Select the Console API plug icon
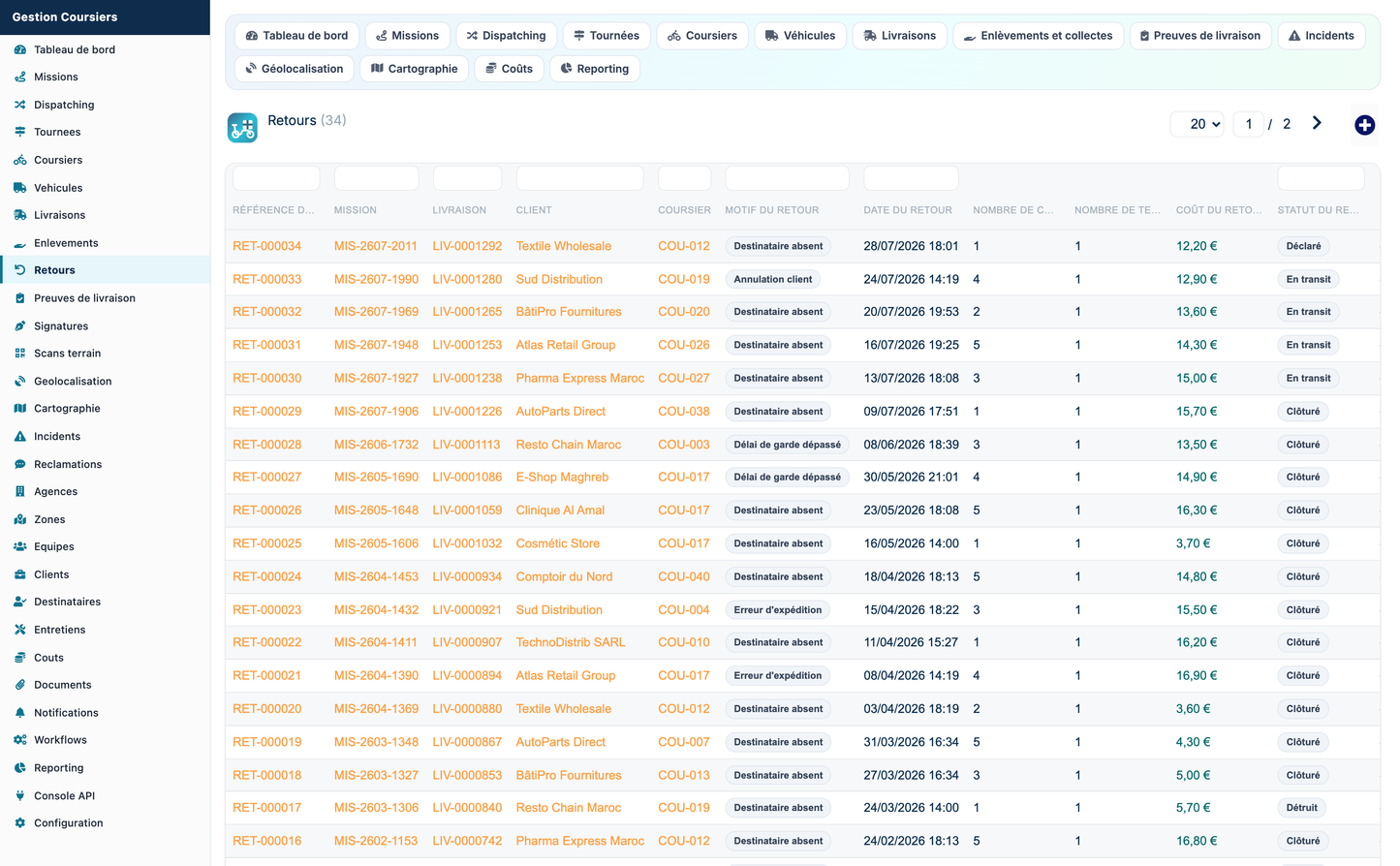The height and width of the screenshot is (866, 1400). coord(19,796)
